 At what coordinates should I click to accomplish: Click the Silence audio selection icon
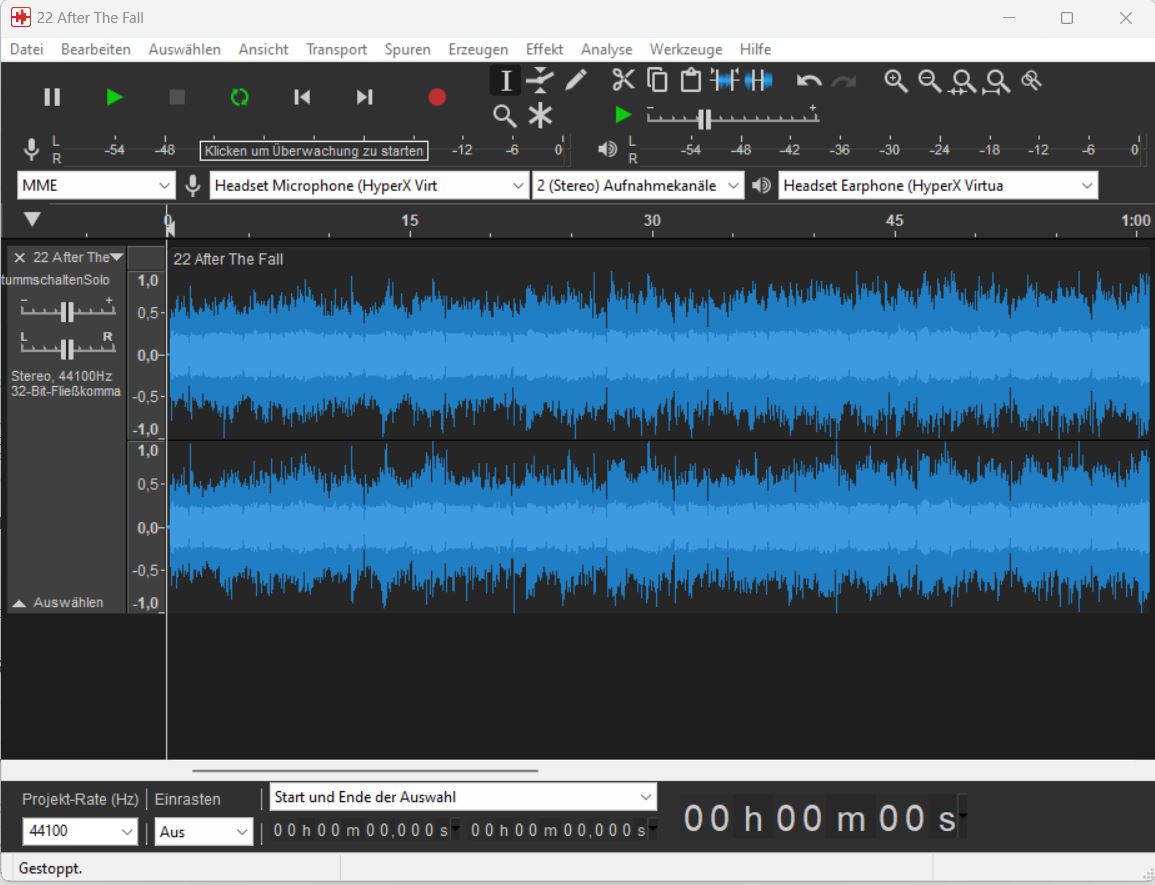coord(759,80)
